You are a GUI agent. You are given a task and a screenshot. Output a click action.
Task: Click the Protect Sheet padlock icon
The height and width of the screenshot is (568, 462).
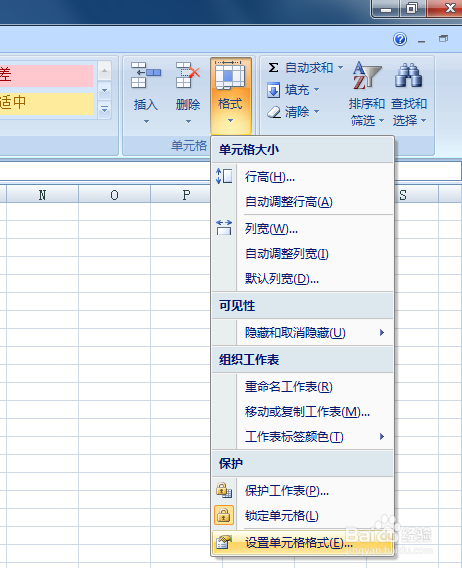[224, 490]
